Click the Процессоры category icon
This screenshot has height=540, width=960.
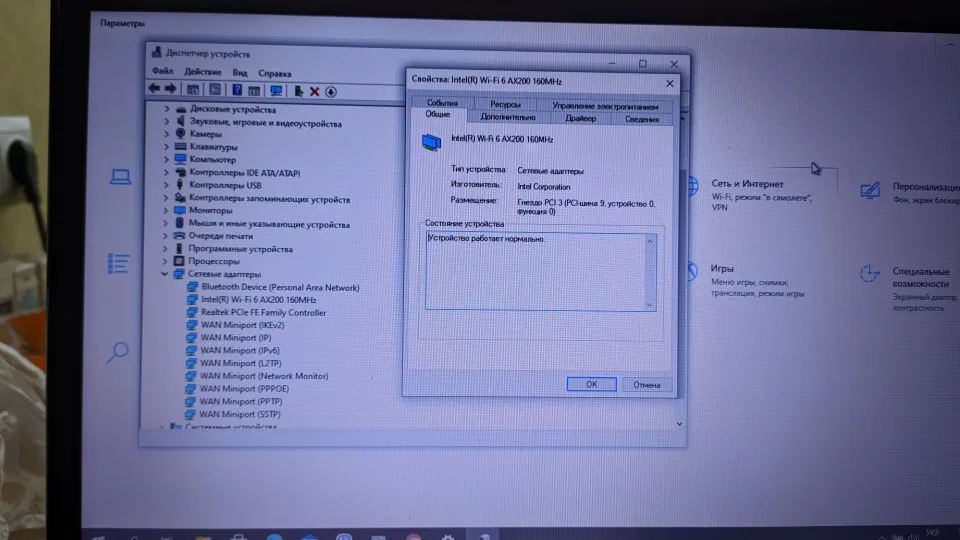[x=179, y=261]
